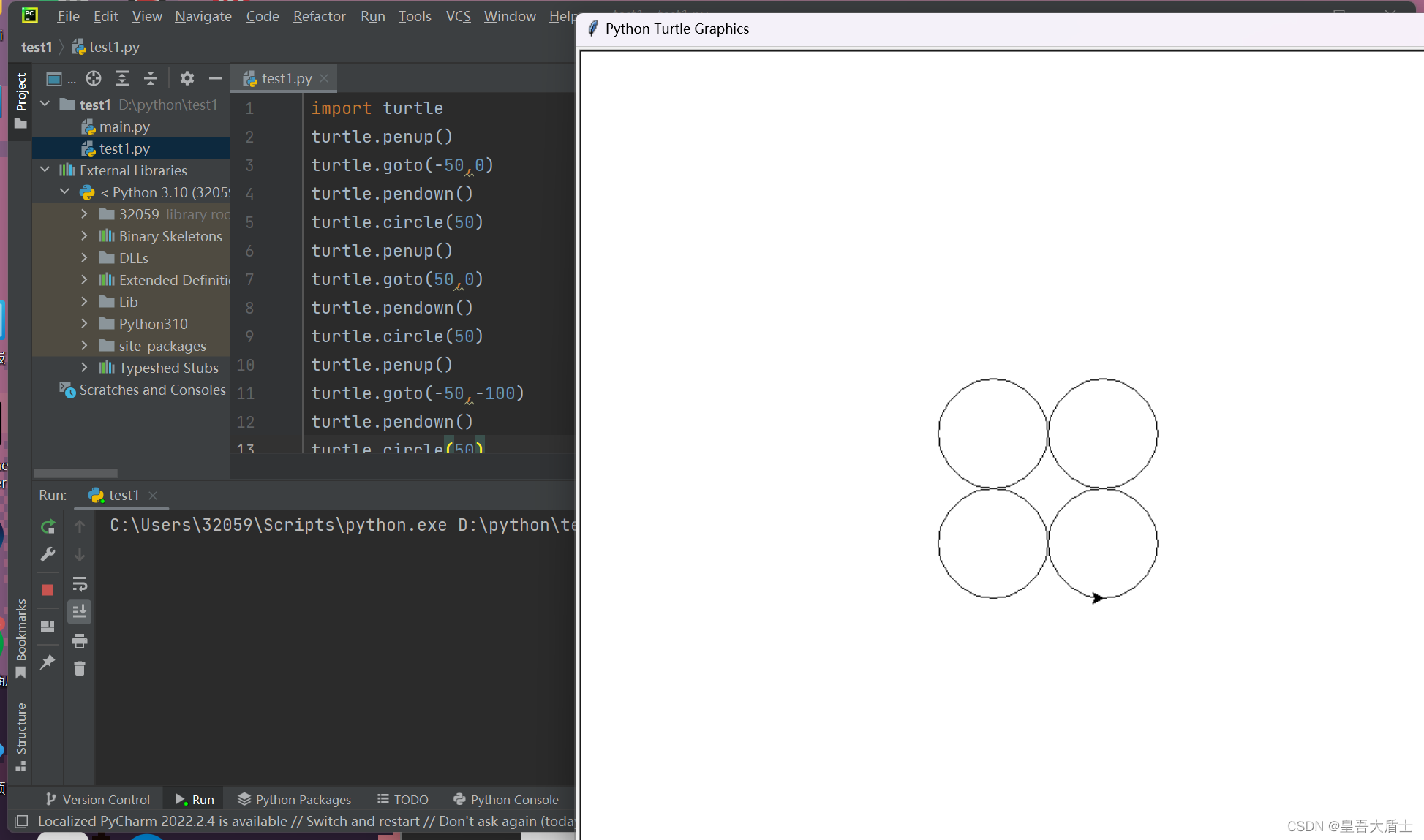This screenshot has width=1424, height=840.
Task: Open Project panel gear settings
Action: pyautogui.click(x=187, y=78)
